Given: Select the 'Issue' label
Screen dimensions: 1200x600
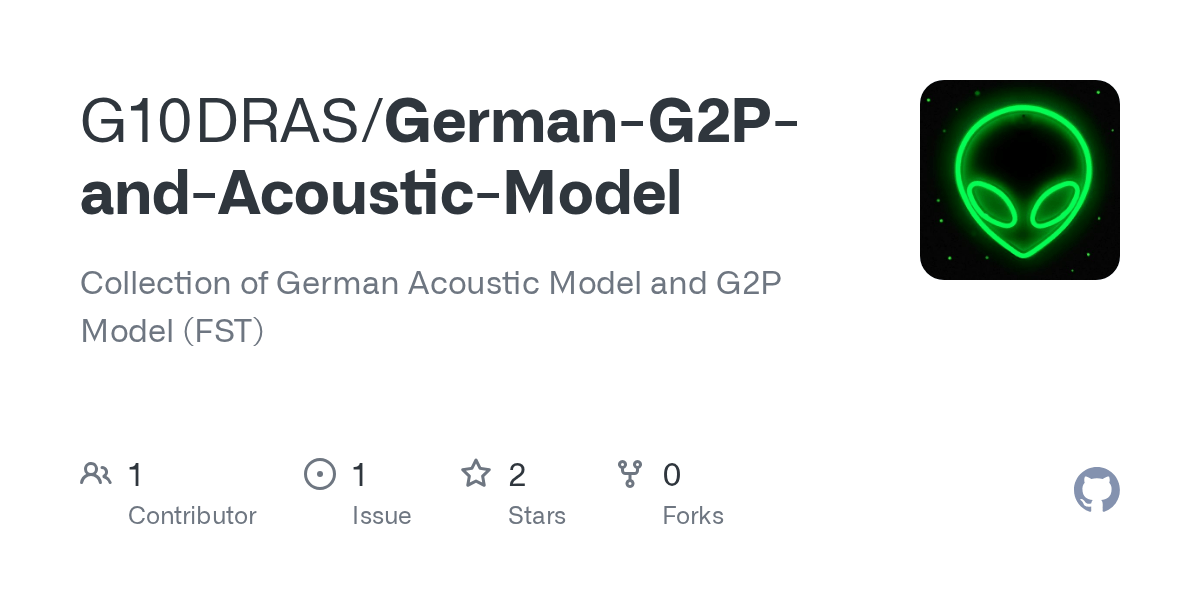Looking at the screenshot, I should tap(381, 516).
